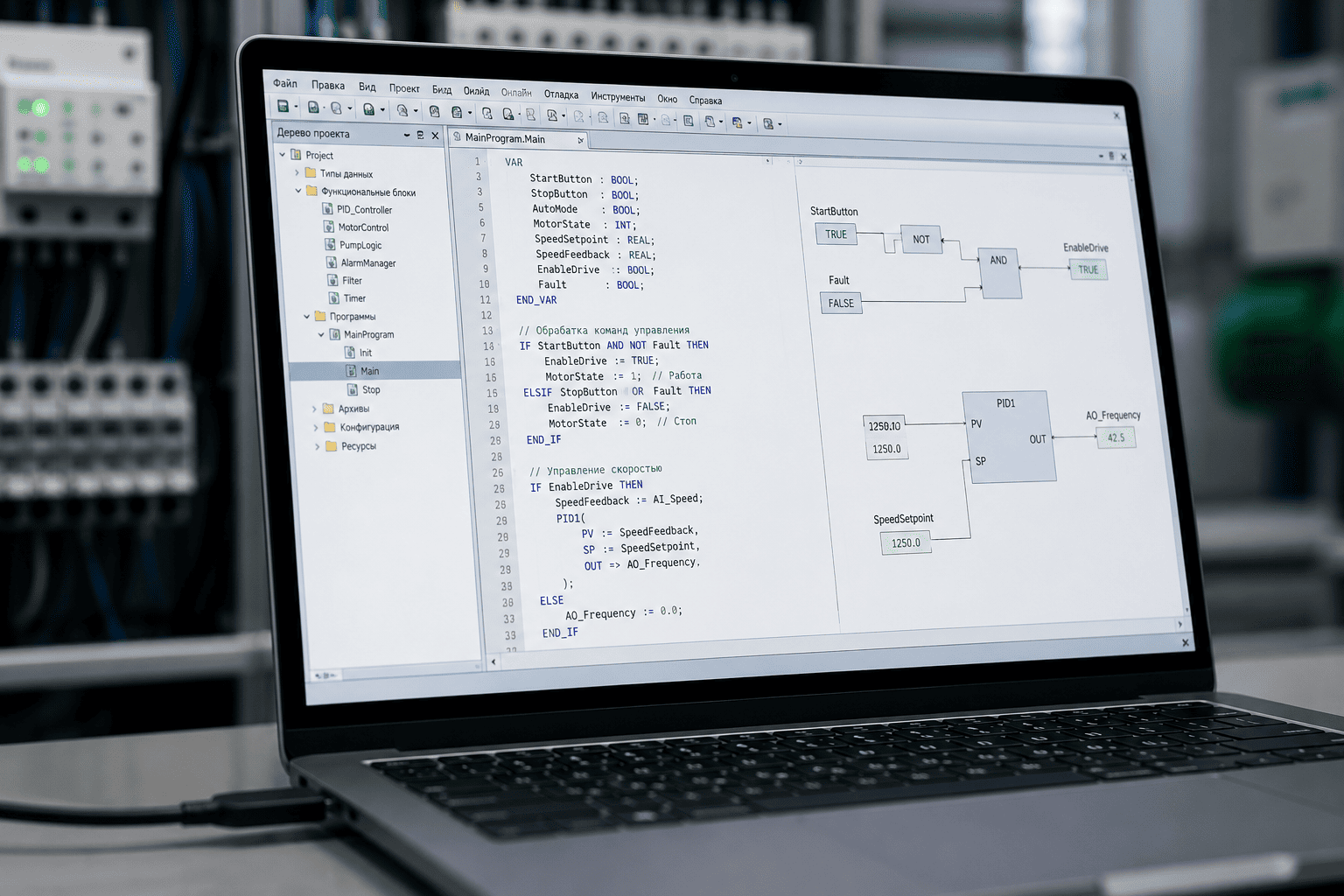Close the MainProgram.Main tab
Screen dimensions: 1344x896
pos(580,140)
